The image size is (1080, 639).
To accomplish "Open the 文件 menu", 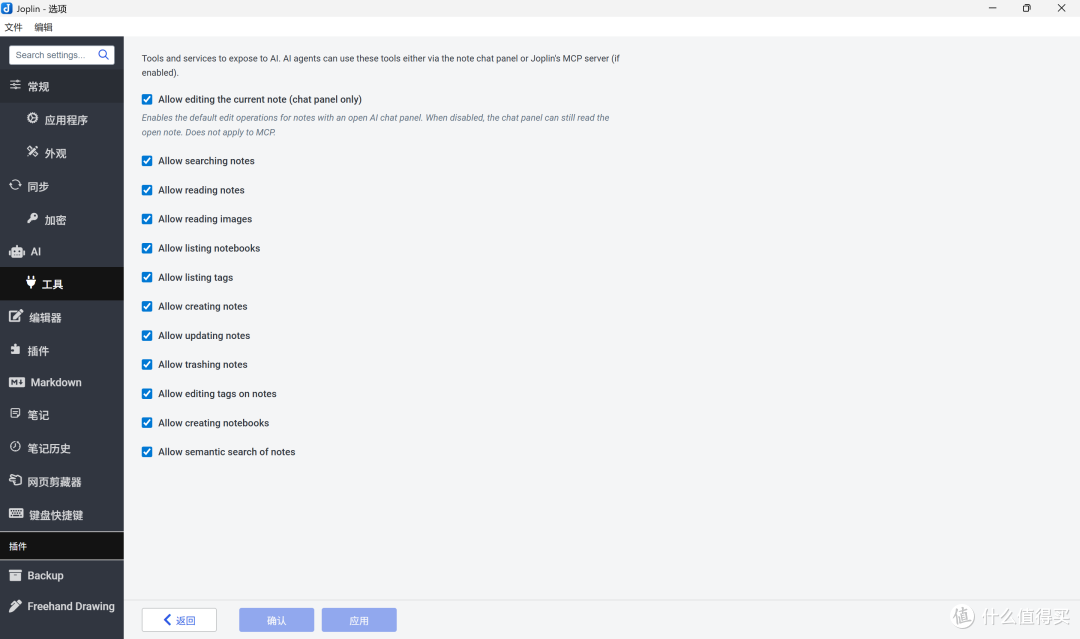I will 14,27.
